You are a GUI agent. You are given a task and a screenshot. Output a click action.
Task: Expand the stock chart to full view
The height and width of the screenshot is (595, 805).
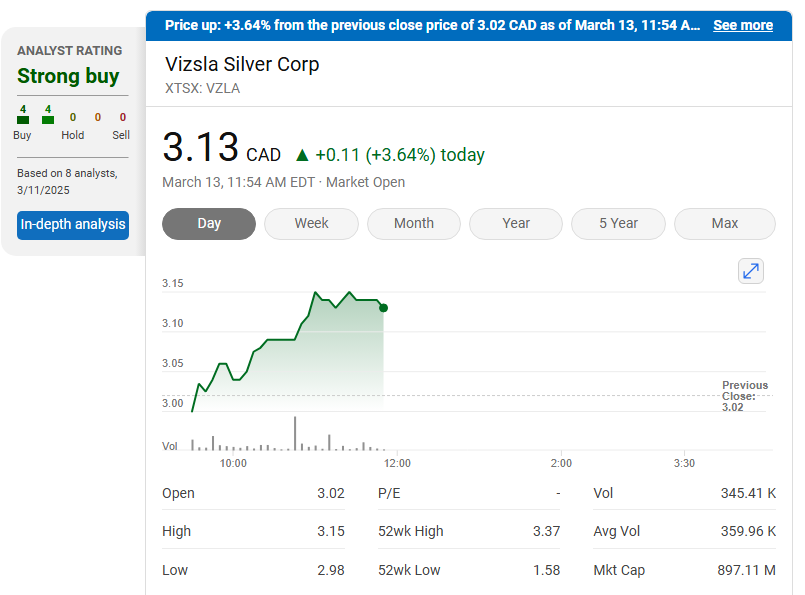point(750,271)
